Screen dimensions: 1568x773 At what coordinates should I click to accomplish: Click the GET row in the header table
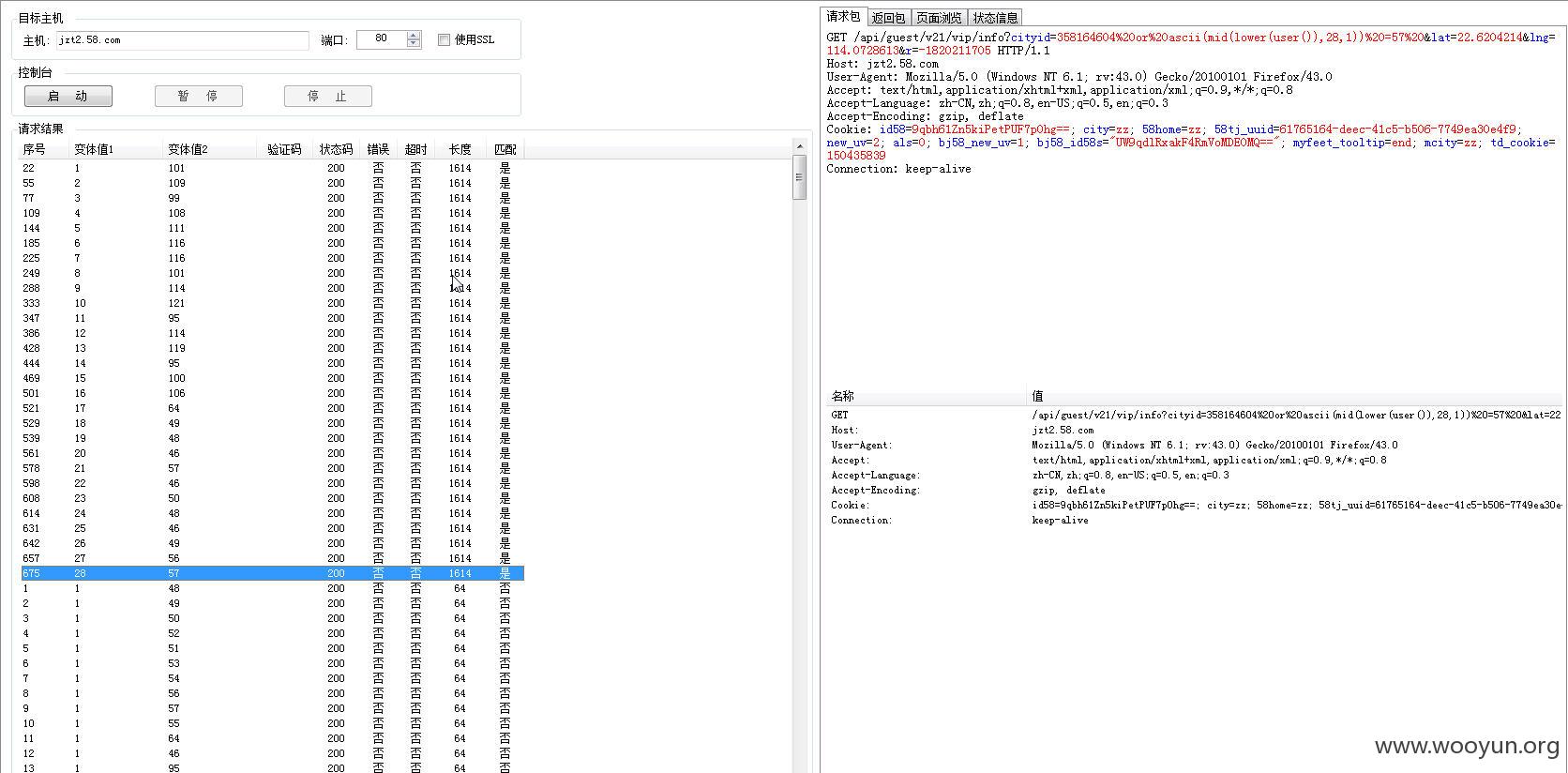(1196, 415)
